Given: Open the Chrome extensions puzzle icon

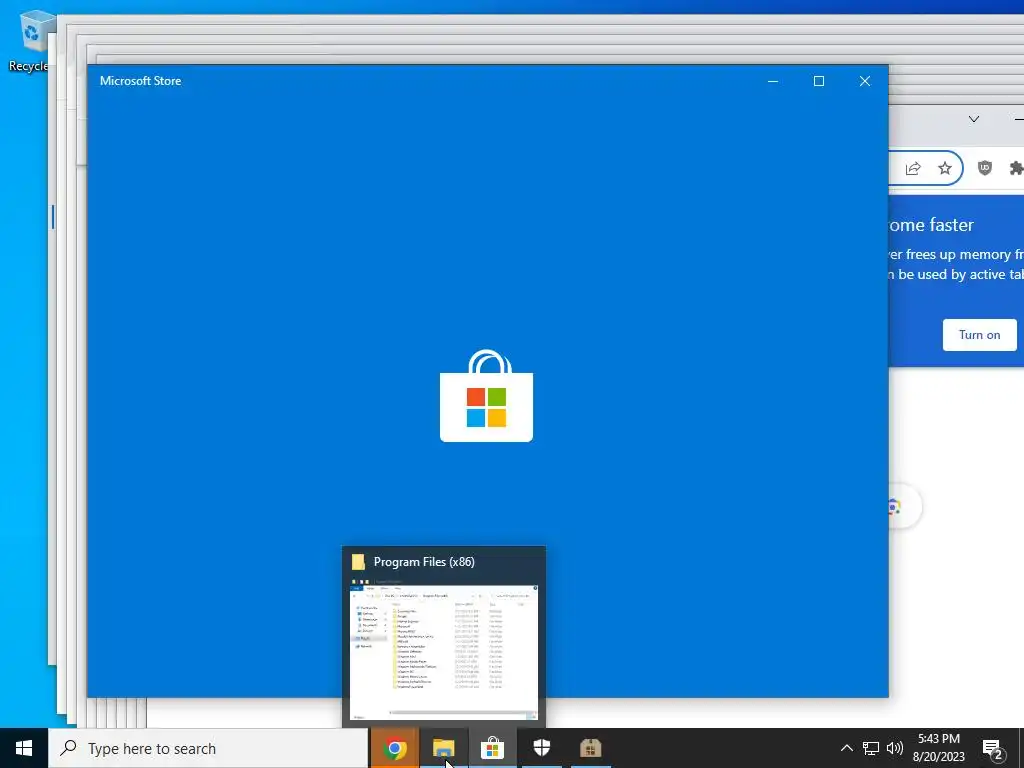Looking at the screenshot, I should (1016, 168).
